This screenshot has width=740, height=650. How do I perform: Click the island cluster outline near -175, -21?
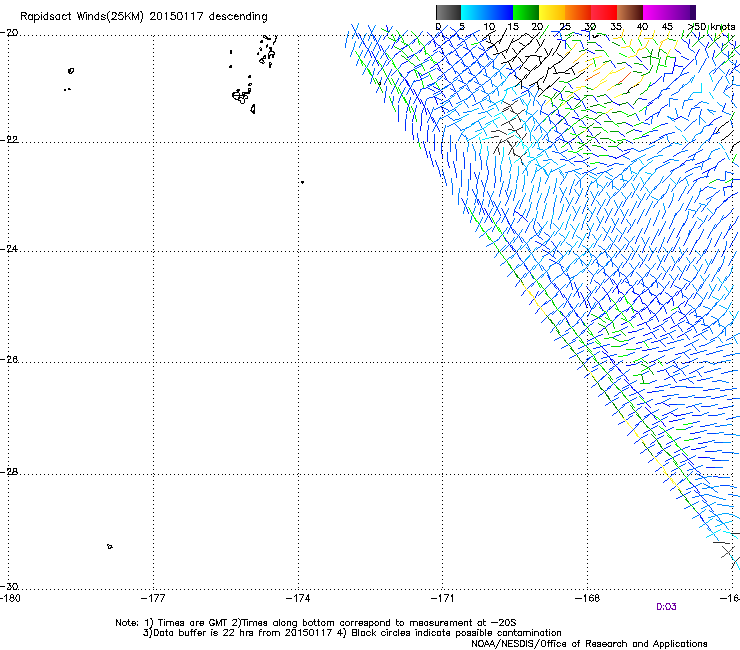point(244,95)
